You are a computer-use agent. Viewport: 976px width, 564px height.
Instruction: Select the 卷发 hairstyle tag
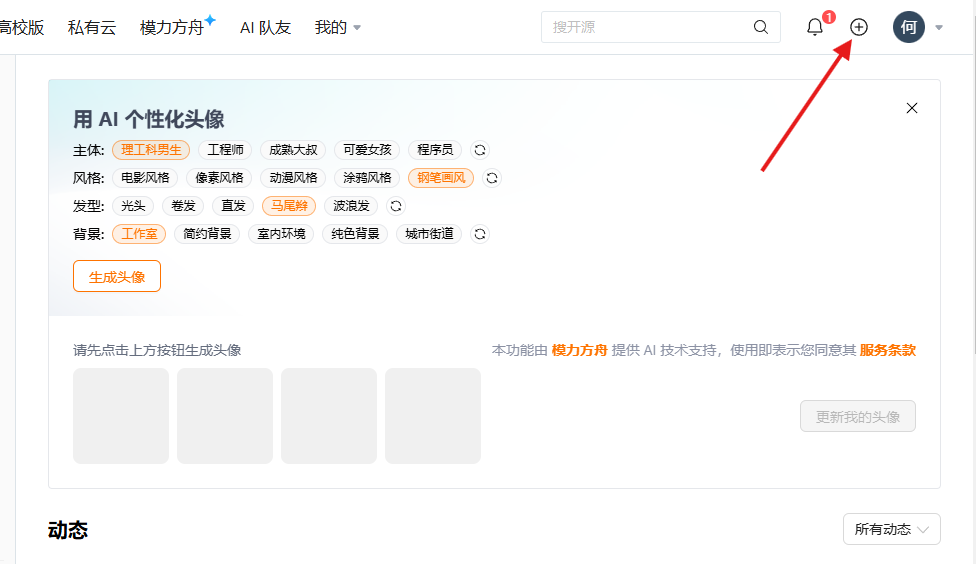coord(183,206)
